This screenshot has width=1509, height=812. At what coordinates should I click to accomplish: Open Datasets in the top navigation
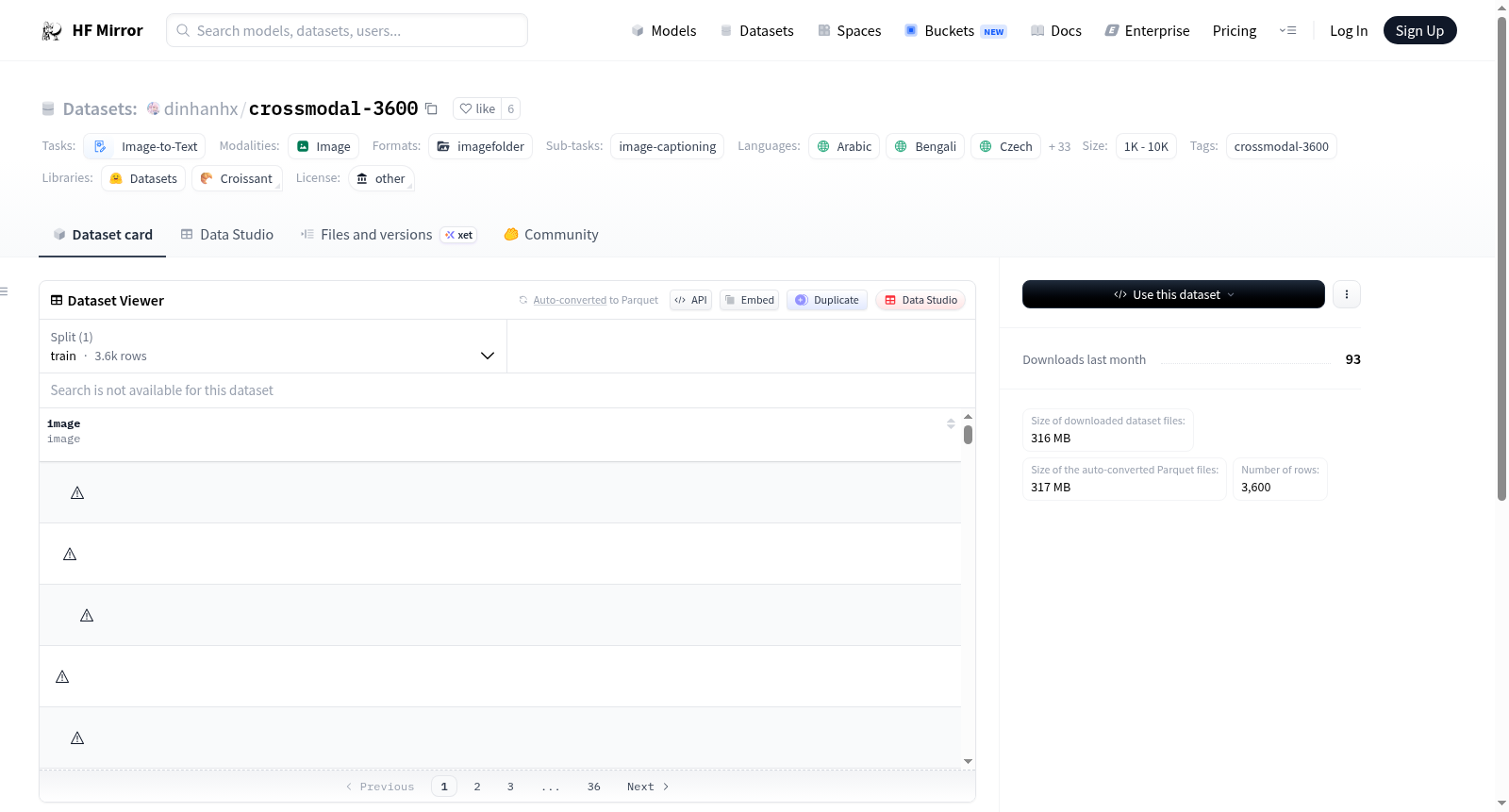(756, 30)
